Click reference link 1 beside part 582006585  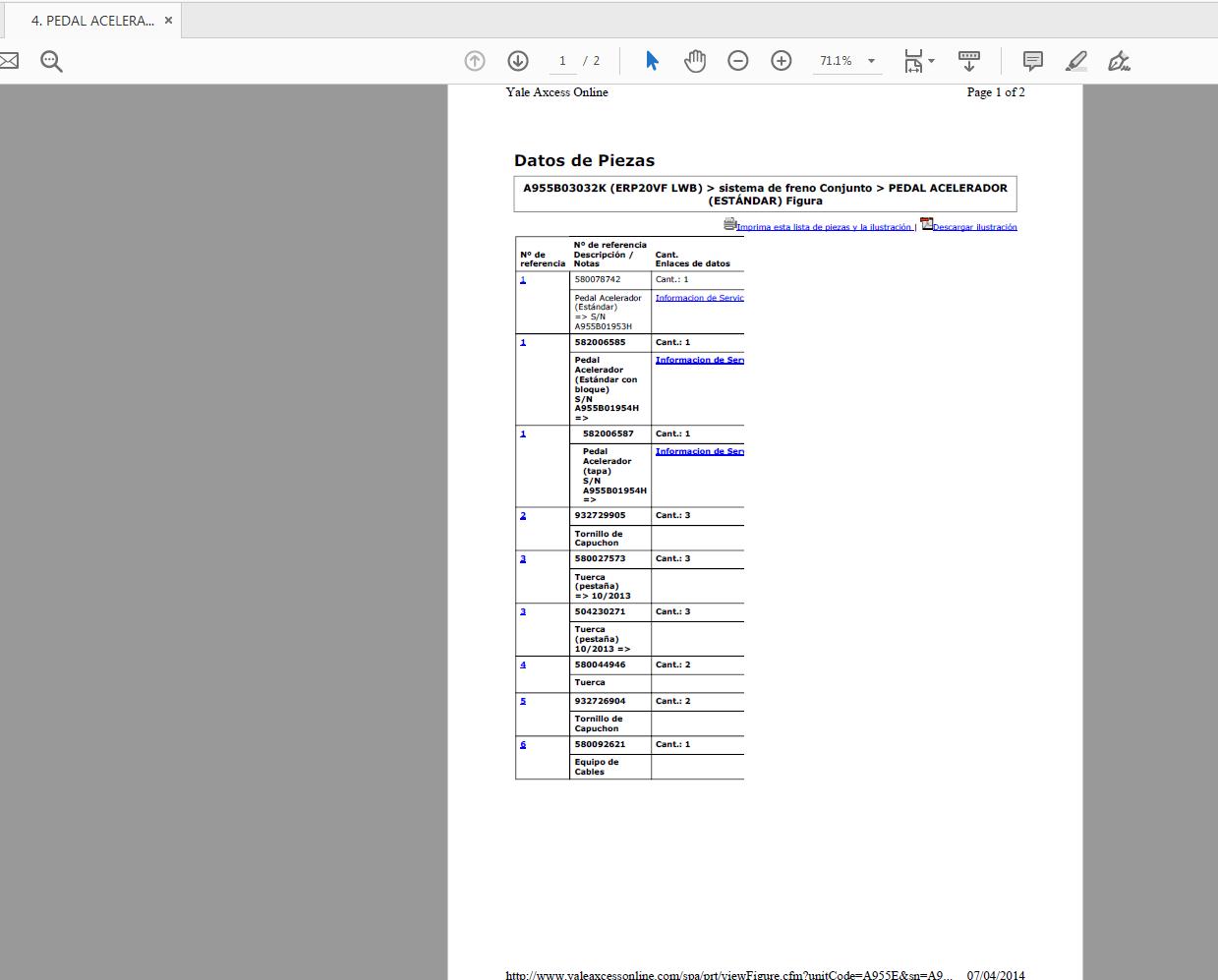coord(523,342)
